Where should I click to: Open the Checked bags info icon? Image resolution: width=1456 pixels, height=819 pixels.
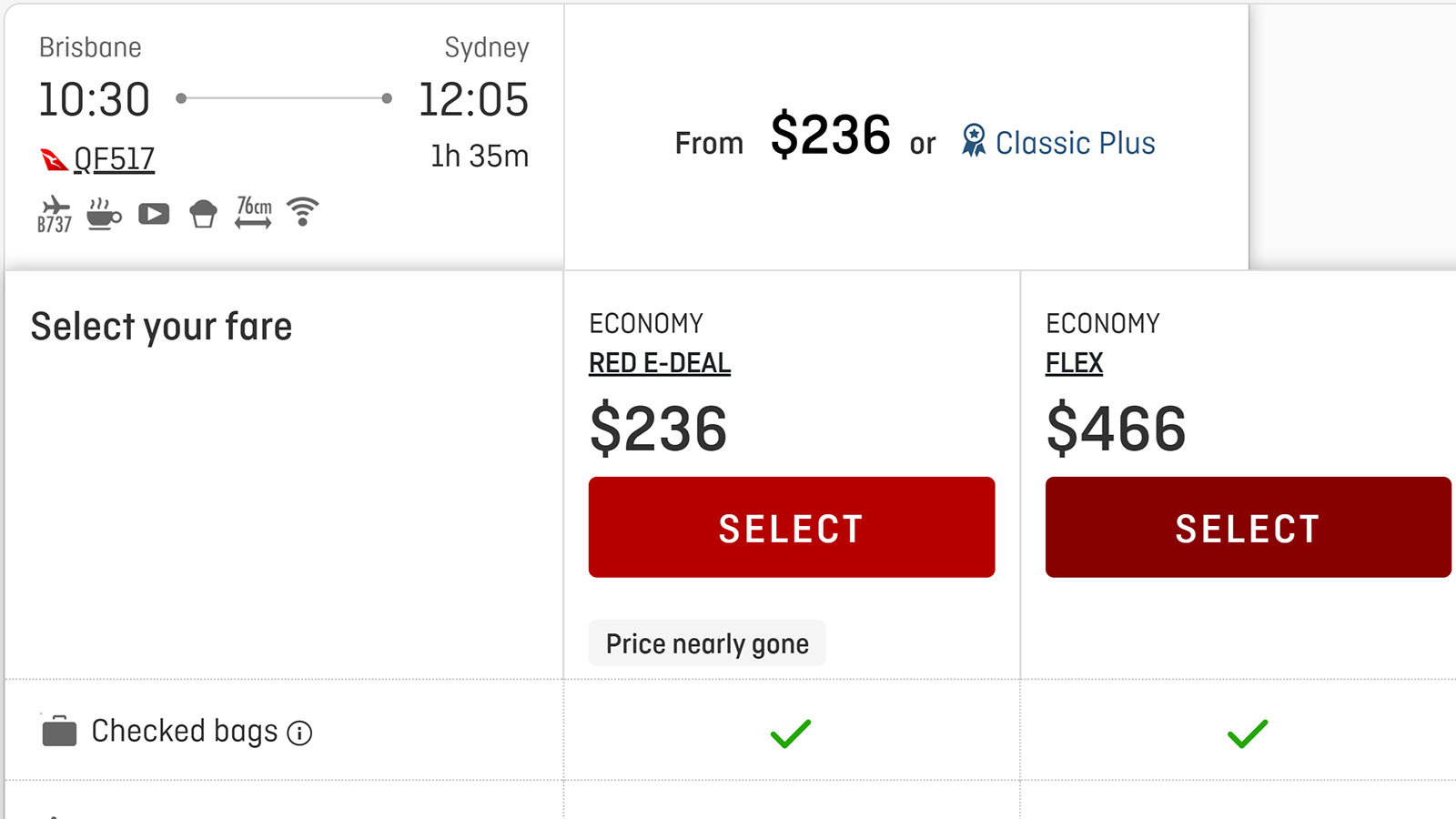299,733
